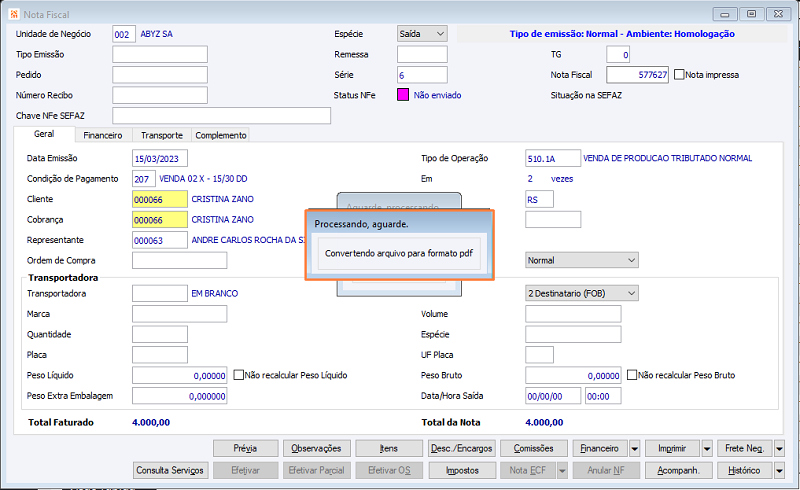The image size is (800, 490).
Task: Enable Não recalcular Peso Líquido checkbox
Action: pos(238,375)
